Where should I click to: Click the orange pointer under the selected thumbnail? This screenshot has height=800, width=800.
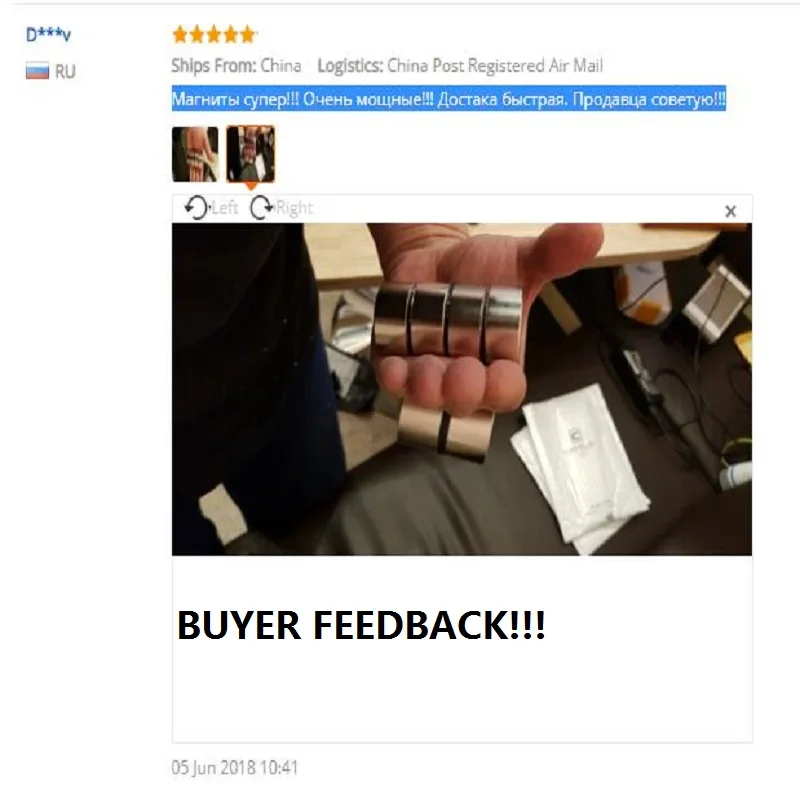[251, 186]
